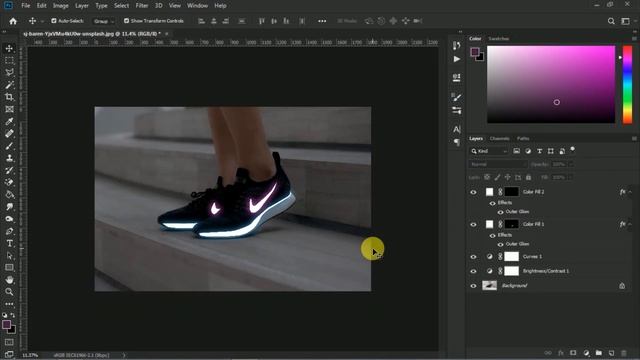Image resolution: width=640 pixels, height=360 pixels.
Task: Hide the Background layer
Action: [x=473, y=286]
